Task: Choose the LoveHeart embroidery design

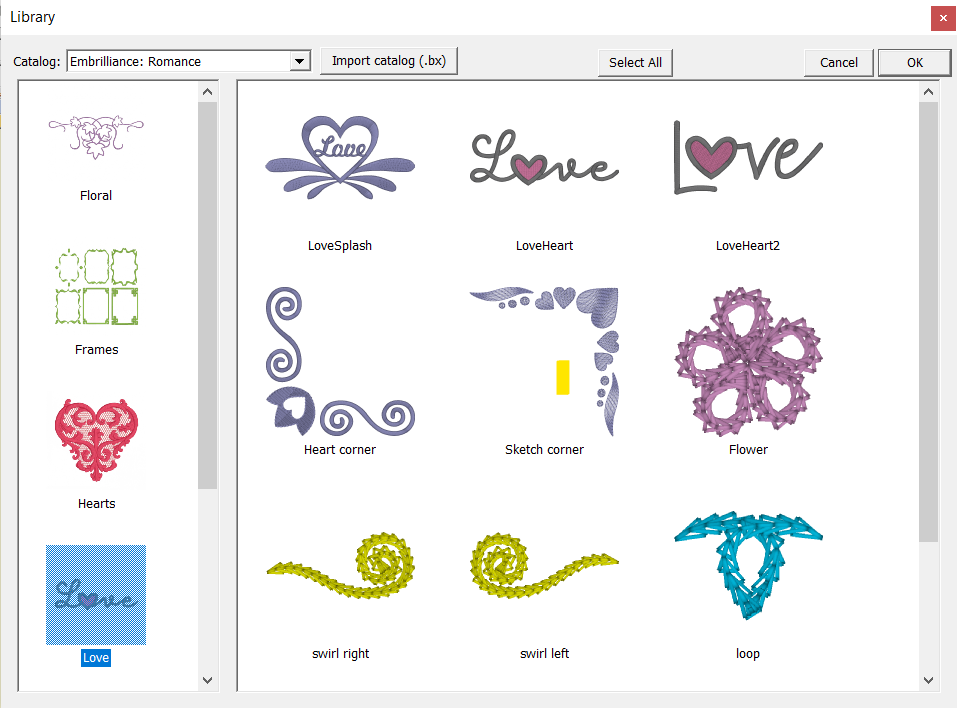Action: coord(544,160)
